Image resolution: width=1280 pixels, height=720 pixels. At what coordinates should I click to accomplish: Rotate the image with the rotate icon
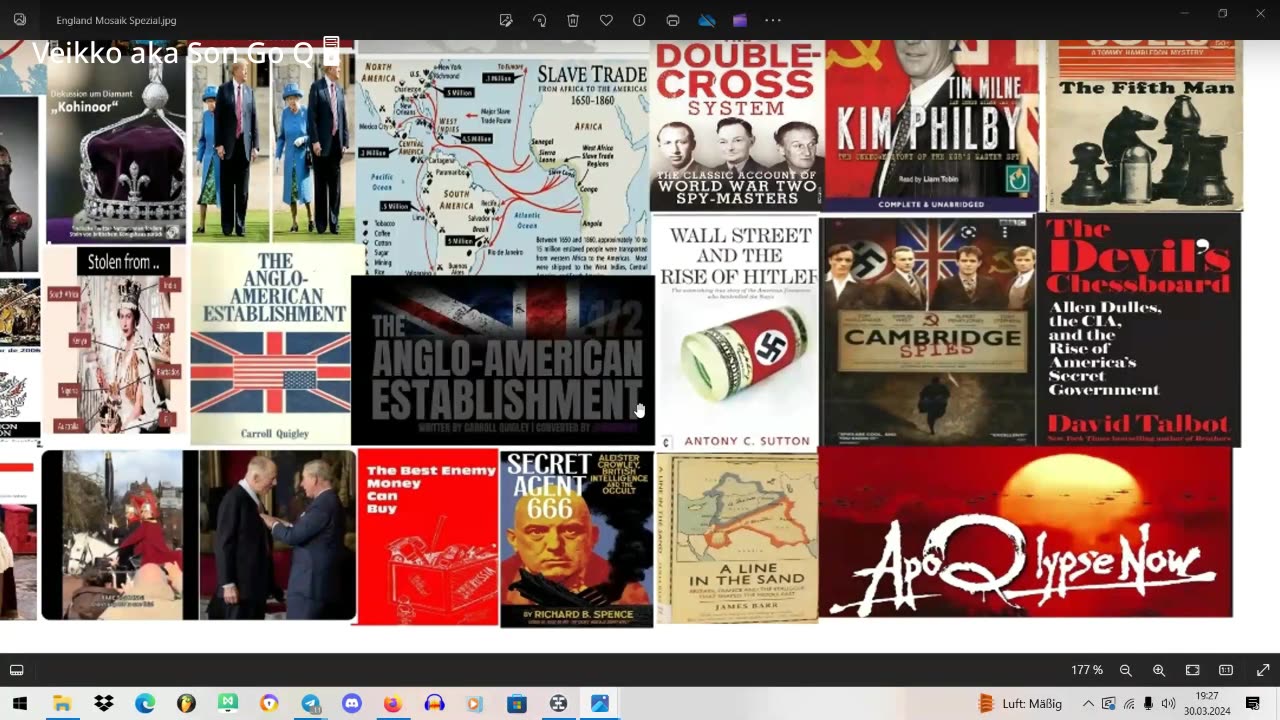pyautogui.click(x=540, y=20)
